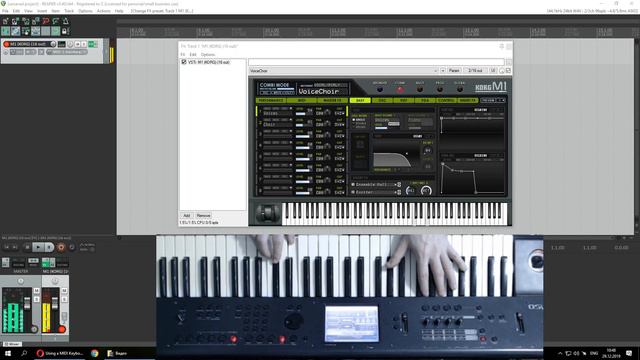The height and width of the screenshot is (360, 640).
Task: Open the Help menu in REAPER
Action: pos(119,11)
